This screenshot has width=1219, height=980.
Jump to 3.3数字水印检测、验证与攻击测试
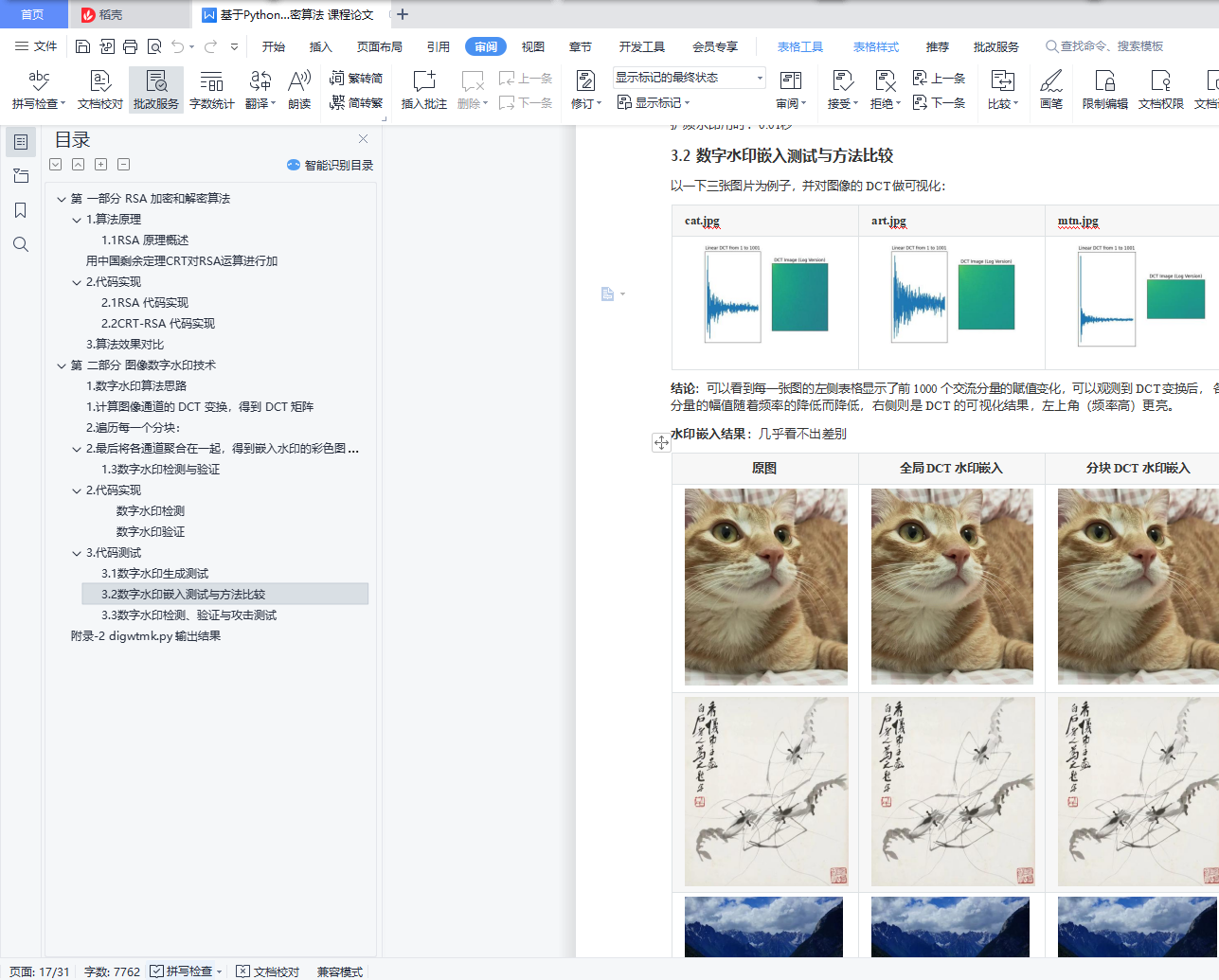189,615
